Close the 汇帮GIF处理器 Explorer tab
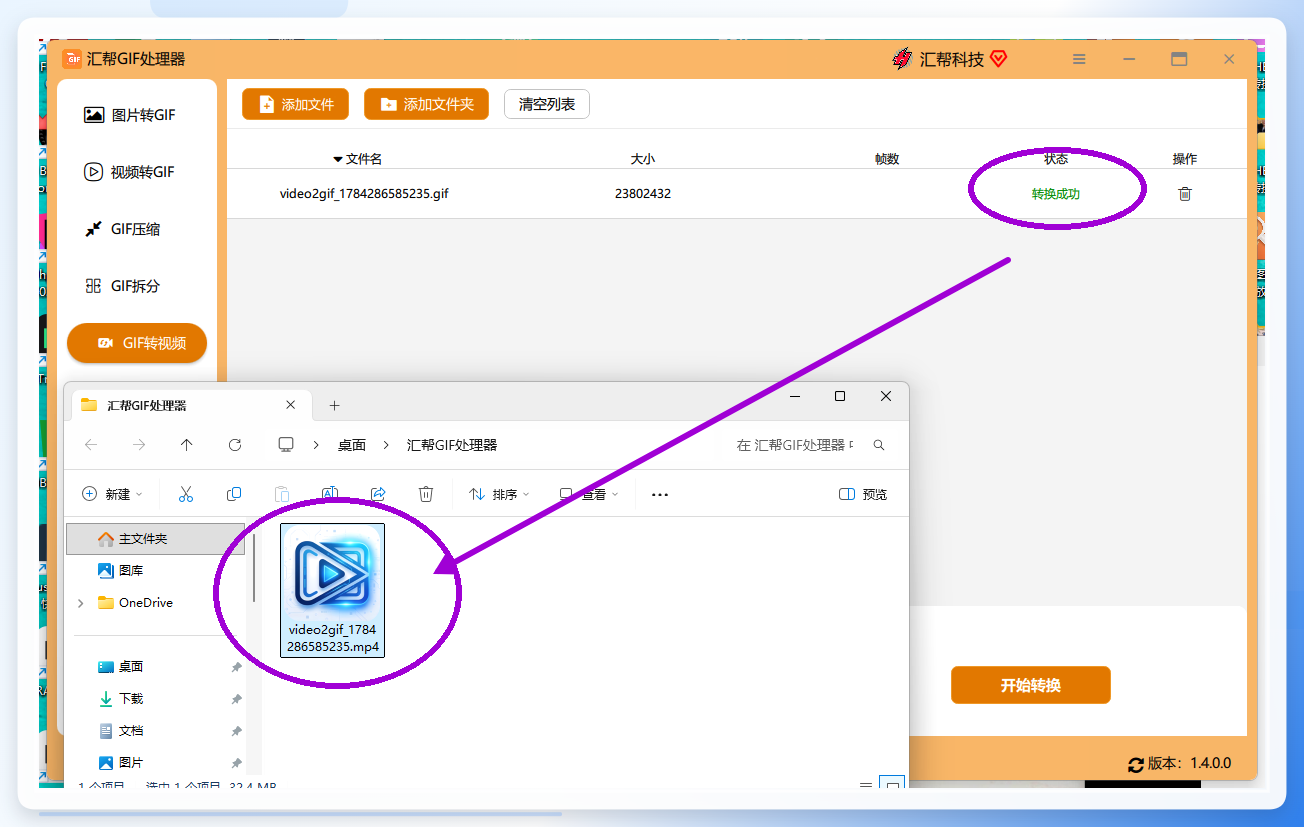1304x827 pixels. 291,405
